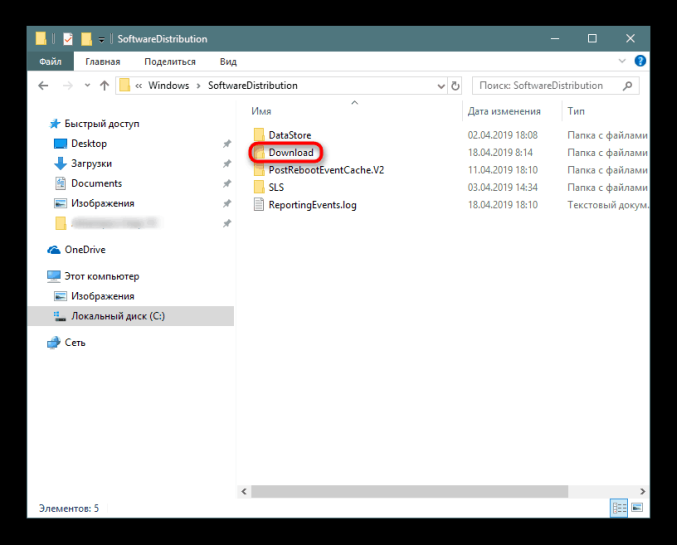Switch to large thumbnails view icon
This screenshot has height=545, width=677.
coord(637,507)
